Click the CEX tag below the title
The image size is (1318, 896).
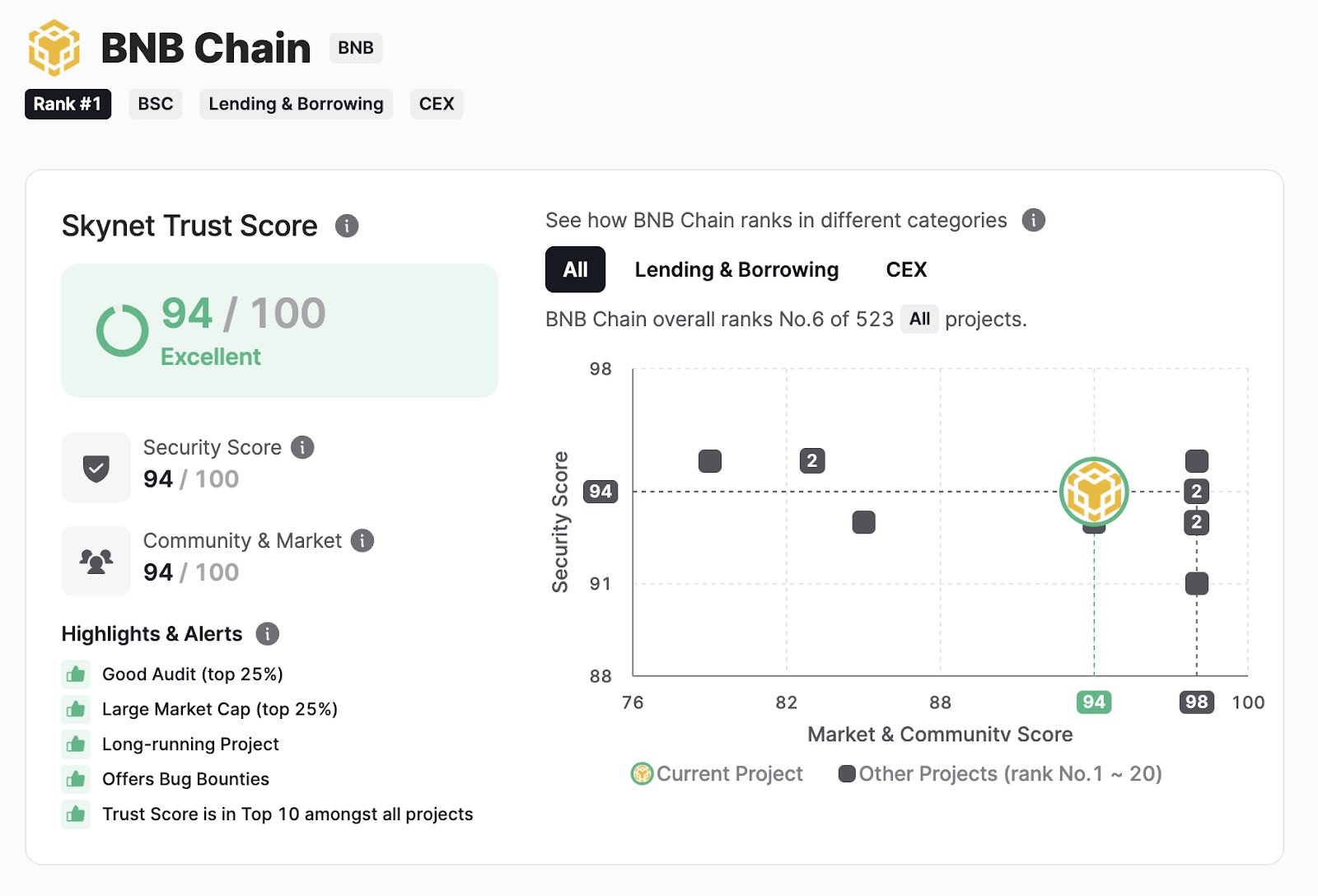click(x=437, y=104)
